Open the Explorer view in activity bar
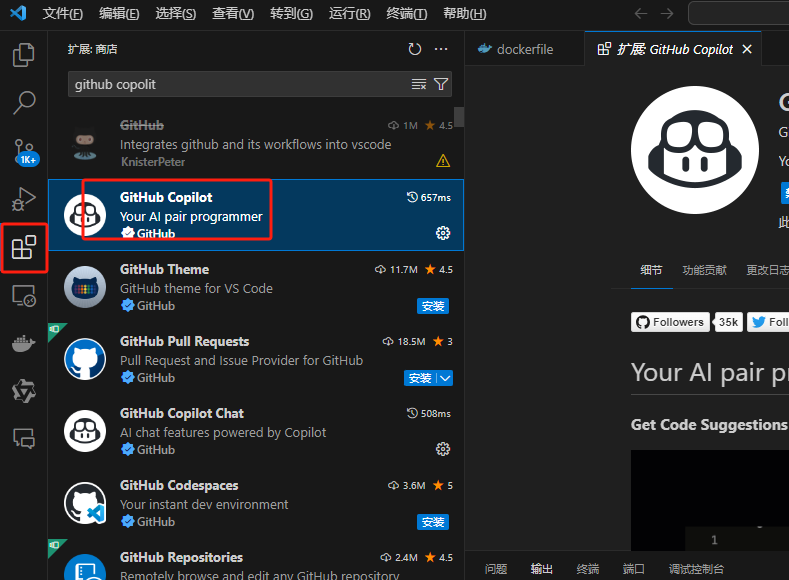Image resolution: width=789 pixels, height=580 pixels. pyautogui.click(x=24, y=55)
